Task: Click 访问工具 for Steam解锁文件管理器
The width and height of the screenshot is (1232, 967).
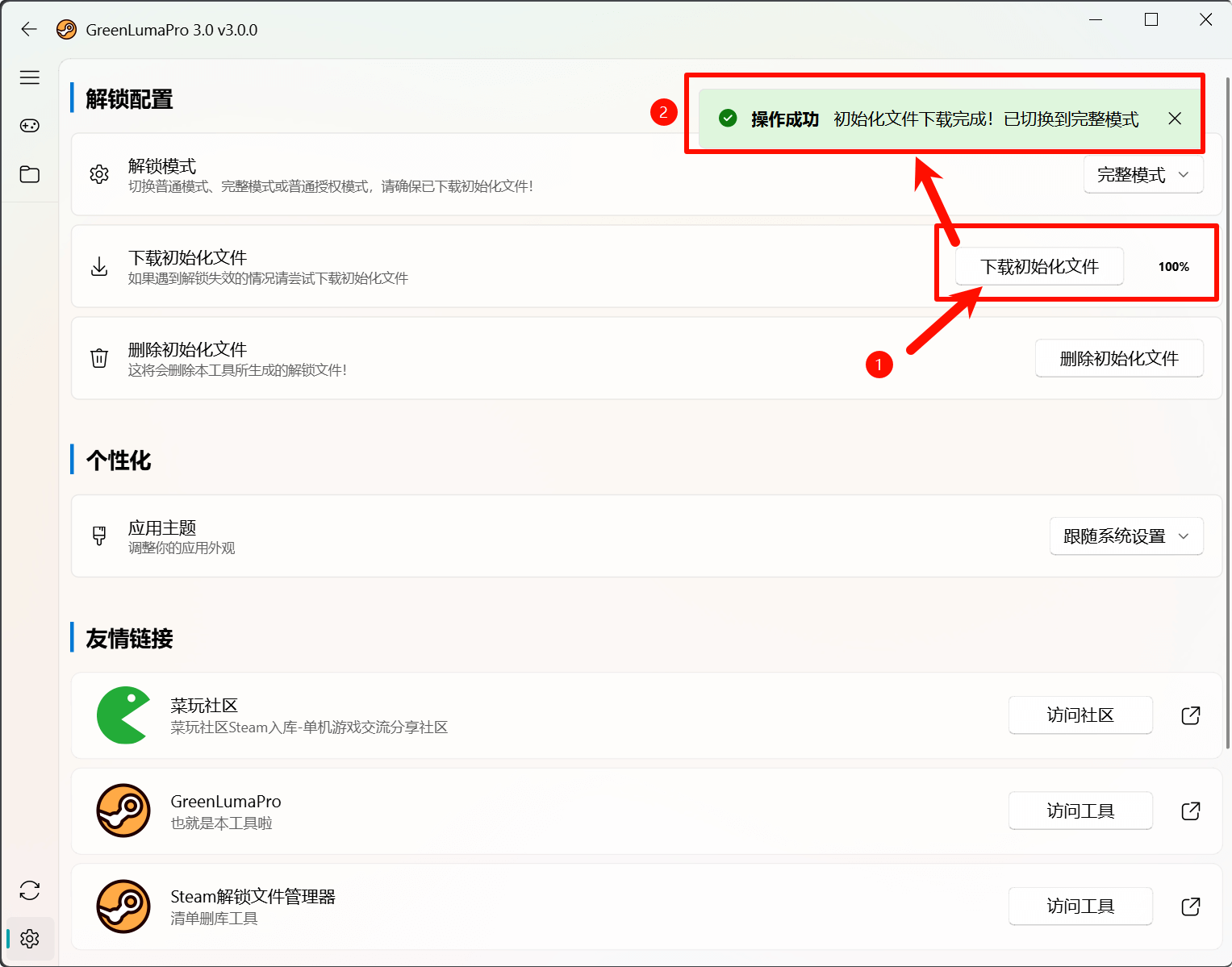Action: click(1080, 907)
